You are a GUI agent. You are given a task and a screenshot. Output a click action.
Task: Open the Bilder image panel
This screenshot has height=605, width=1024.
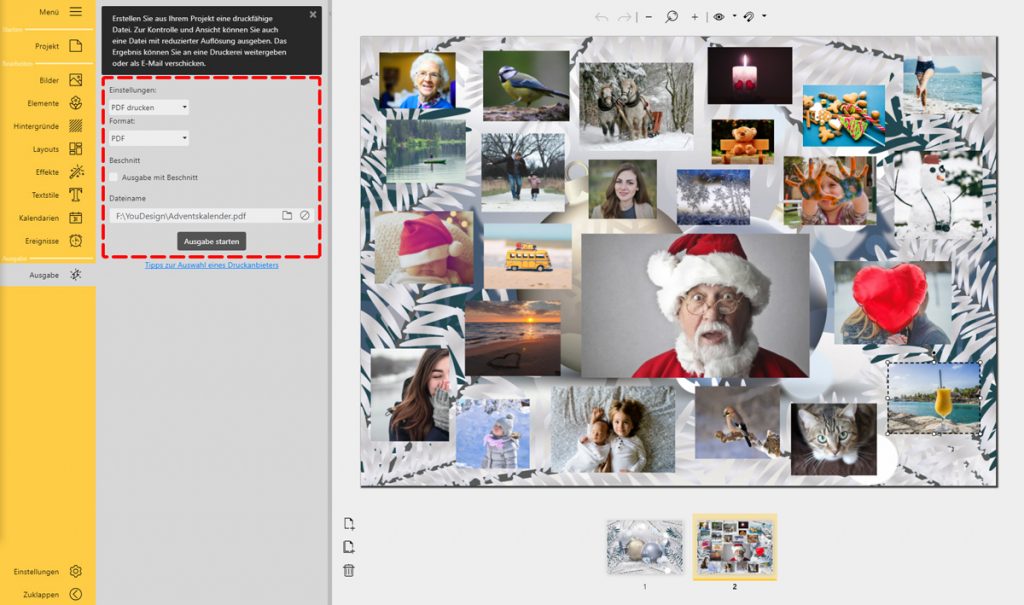click(x=75, y=80)
